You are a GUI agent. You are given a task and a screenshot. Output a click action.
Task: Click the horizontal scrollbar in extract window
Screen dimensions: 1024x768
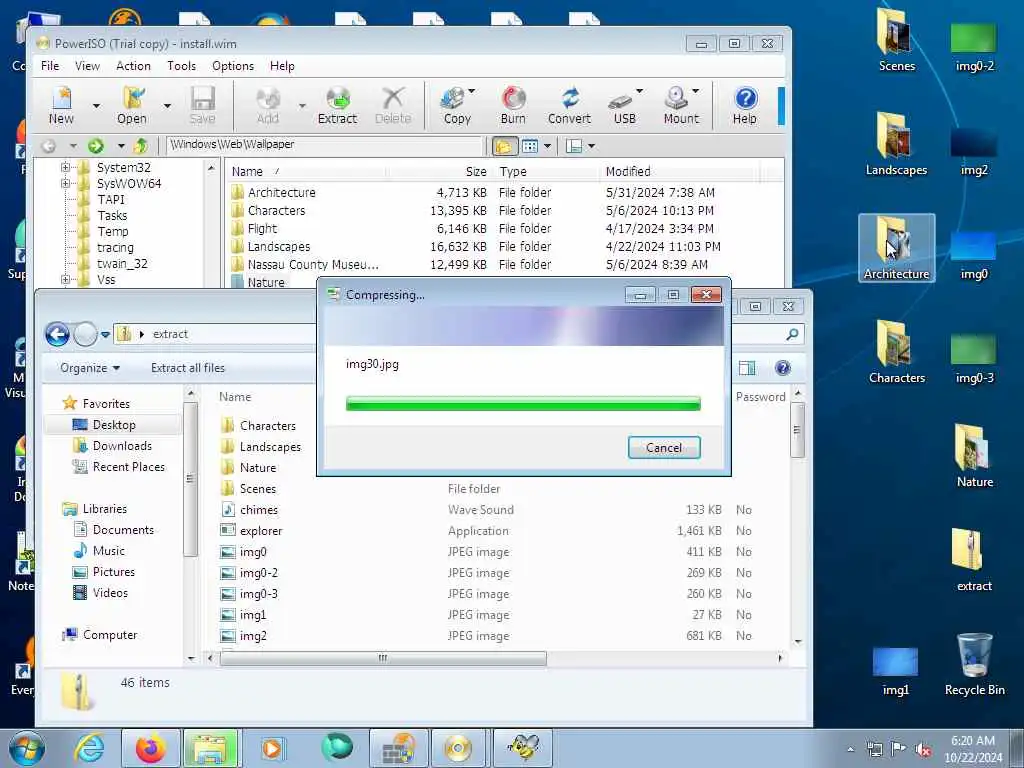(383, 658)
